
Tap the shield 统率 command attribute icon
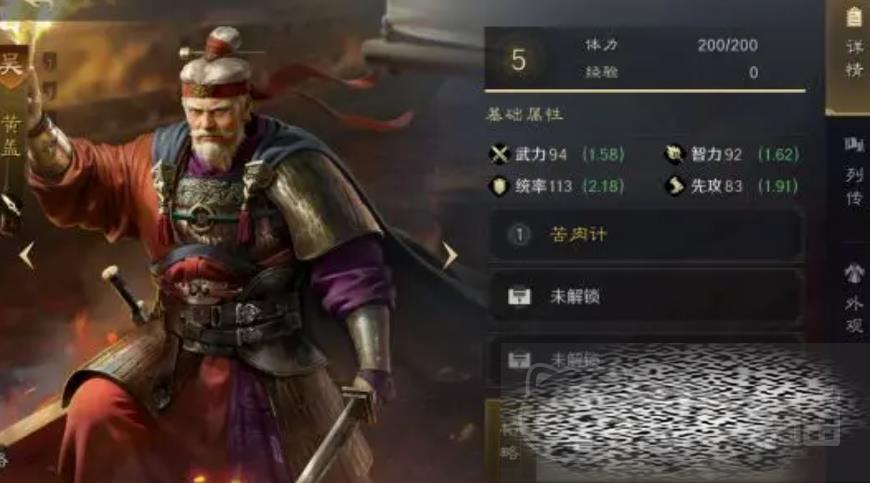499,186
